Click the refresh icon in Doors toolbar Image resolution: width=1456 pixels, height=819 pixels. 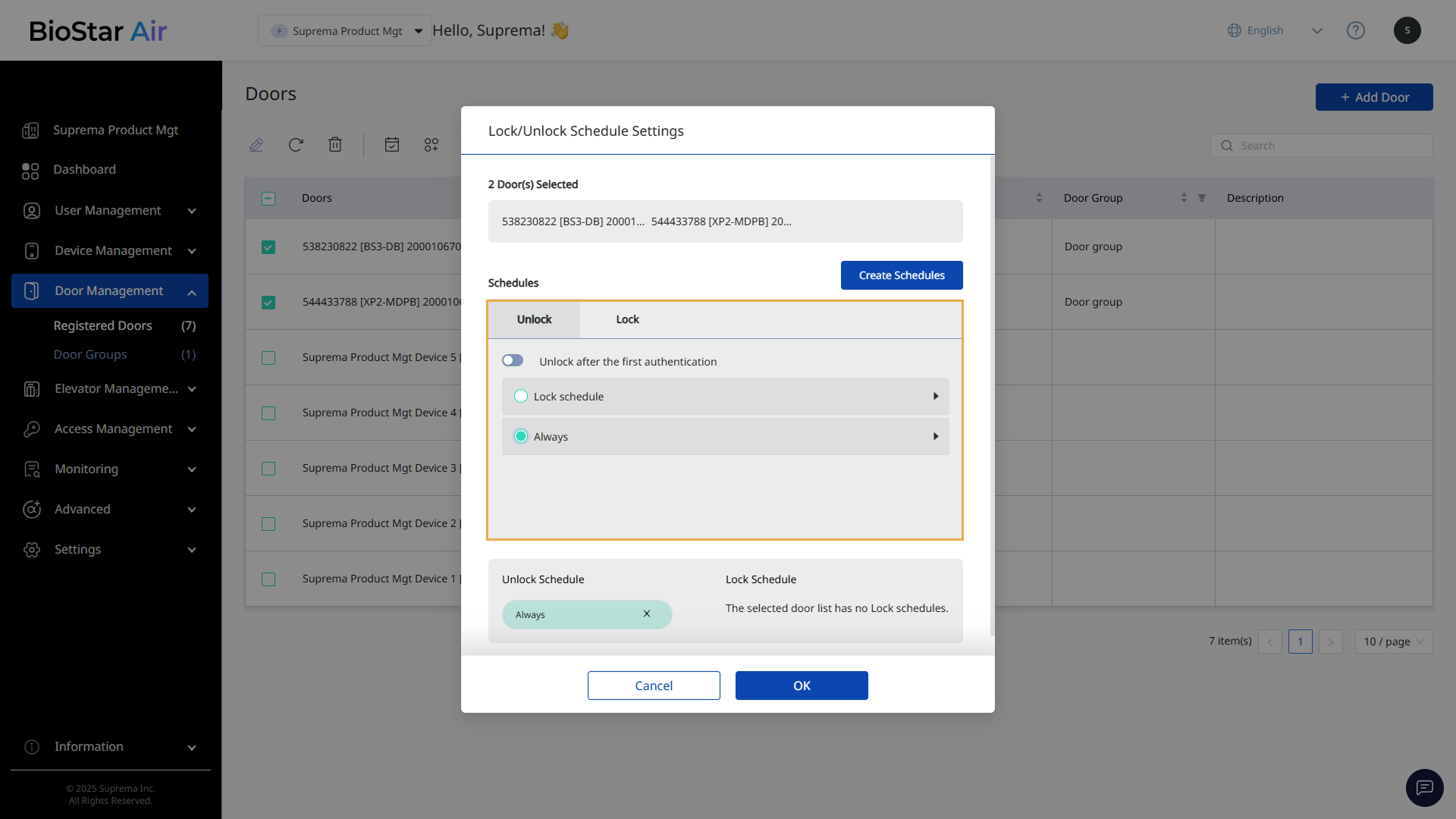click(296, 145)
